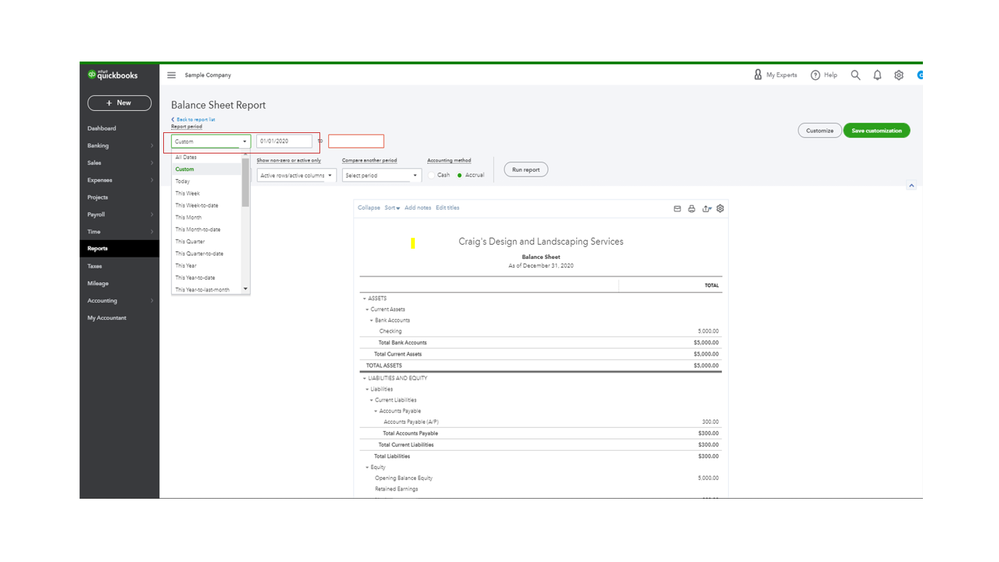Select the Cash accounting method
Image resolution: width=999 pixels, height=562 pixels.
[x=431, y=175]
